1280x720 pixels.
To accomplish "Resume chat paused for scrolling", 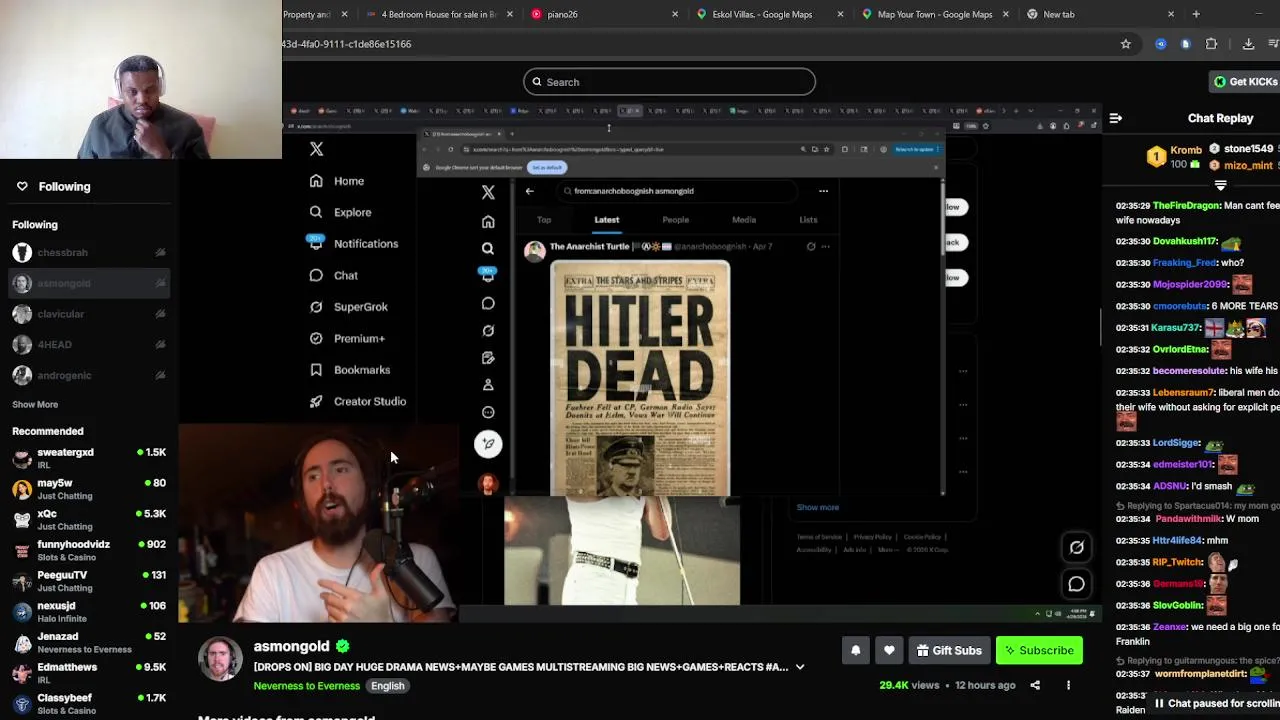I will (1216, 703).
